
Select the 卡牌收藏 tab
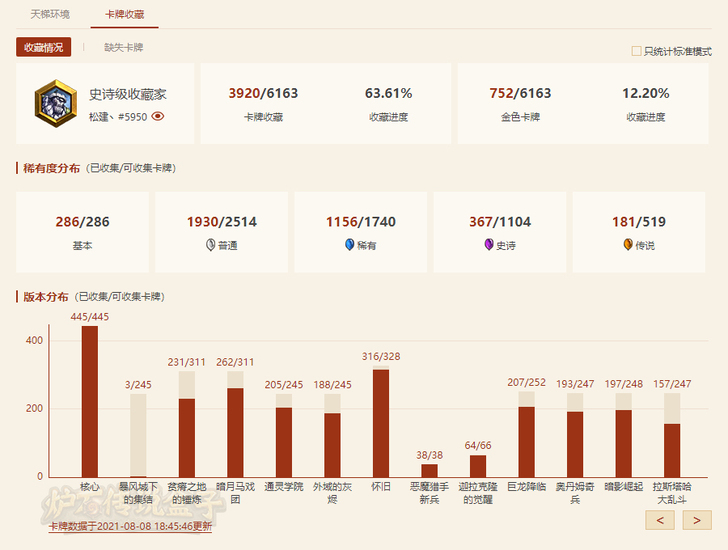124,14
